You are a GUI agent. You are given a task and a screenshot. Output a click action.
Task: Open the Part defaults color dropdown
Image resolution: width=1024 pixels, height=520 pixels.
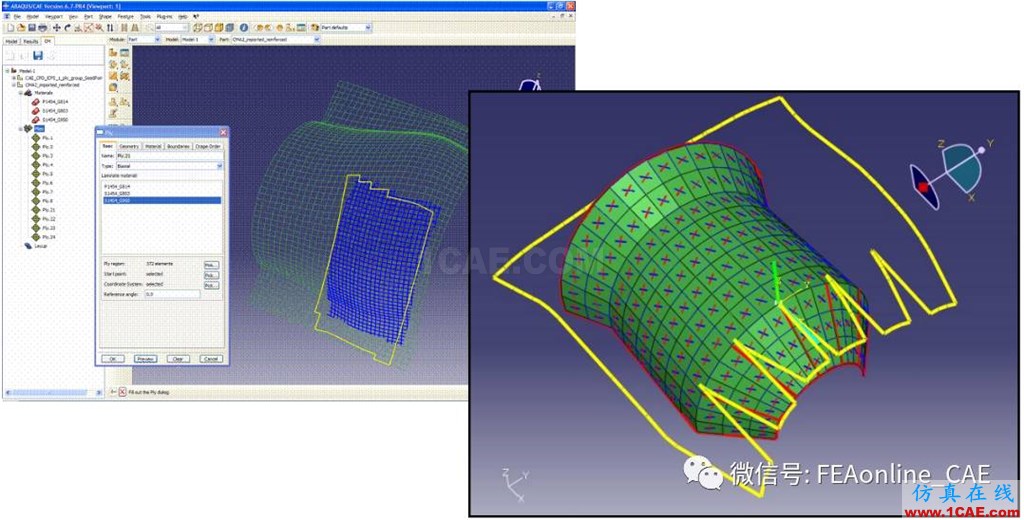pyautogui.click(x=345, y=27)
